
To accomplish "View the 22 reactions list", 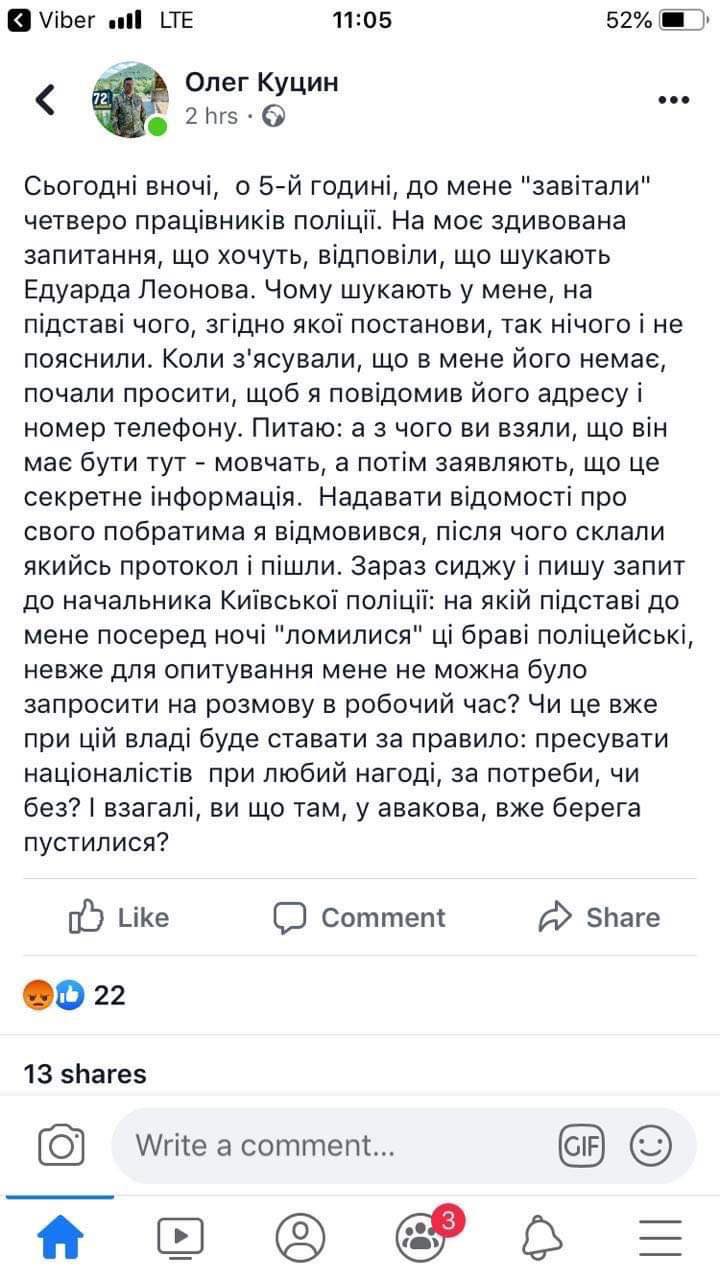I will pos(109,995).
